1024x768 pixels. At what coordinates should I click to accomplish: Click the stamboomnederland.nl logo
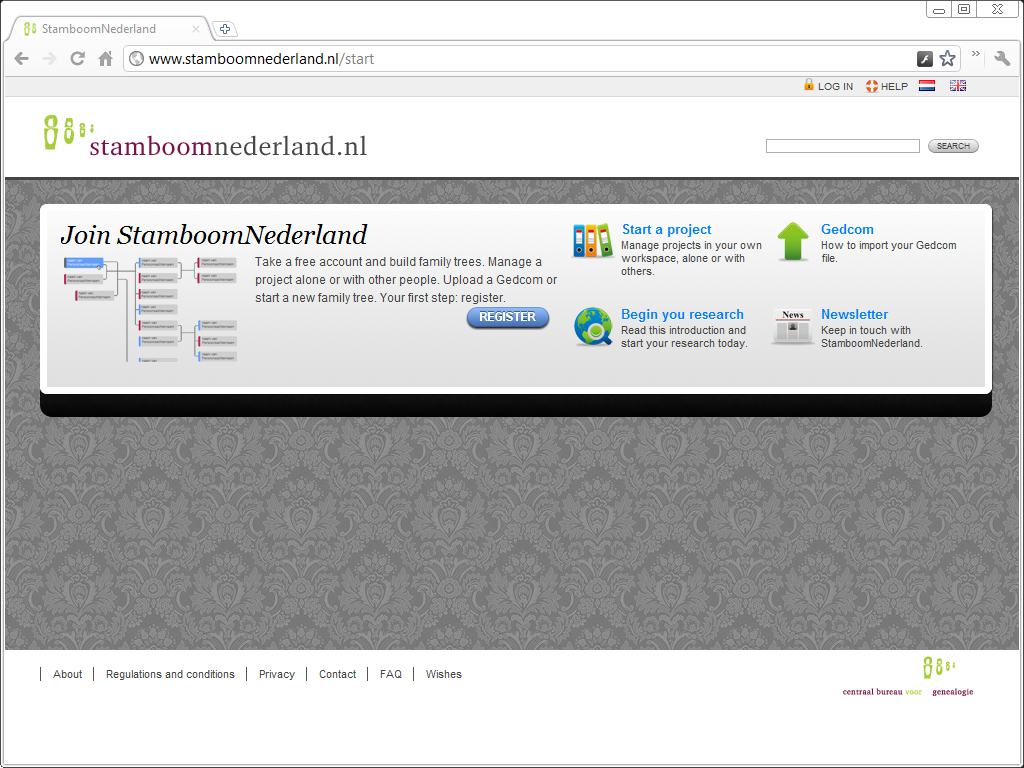[x=205, y=136]
